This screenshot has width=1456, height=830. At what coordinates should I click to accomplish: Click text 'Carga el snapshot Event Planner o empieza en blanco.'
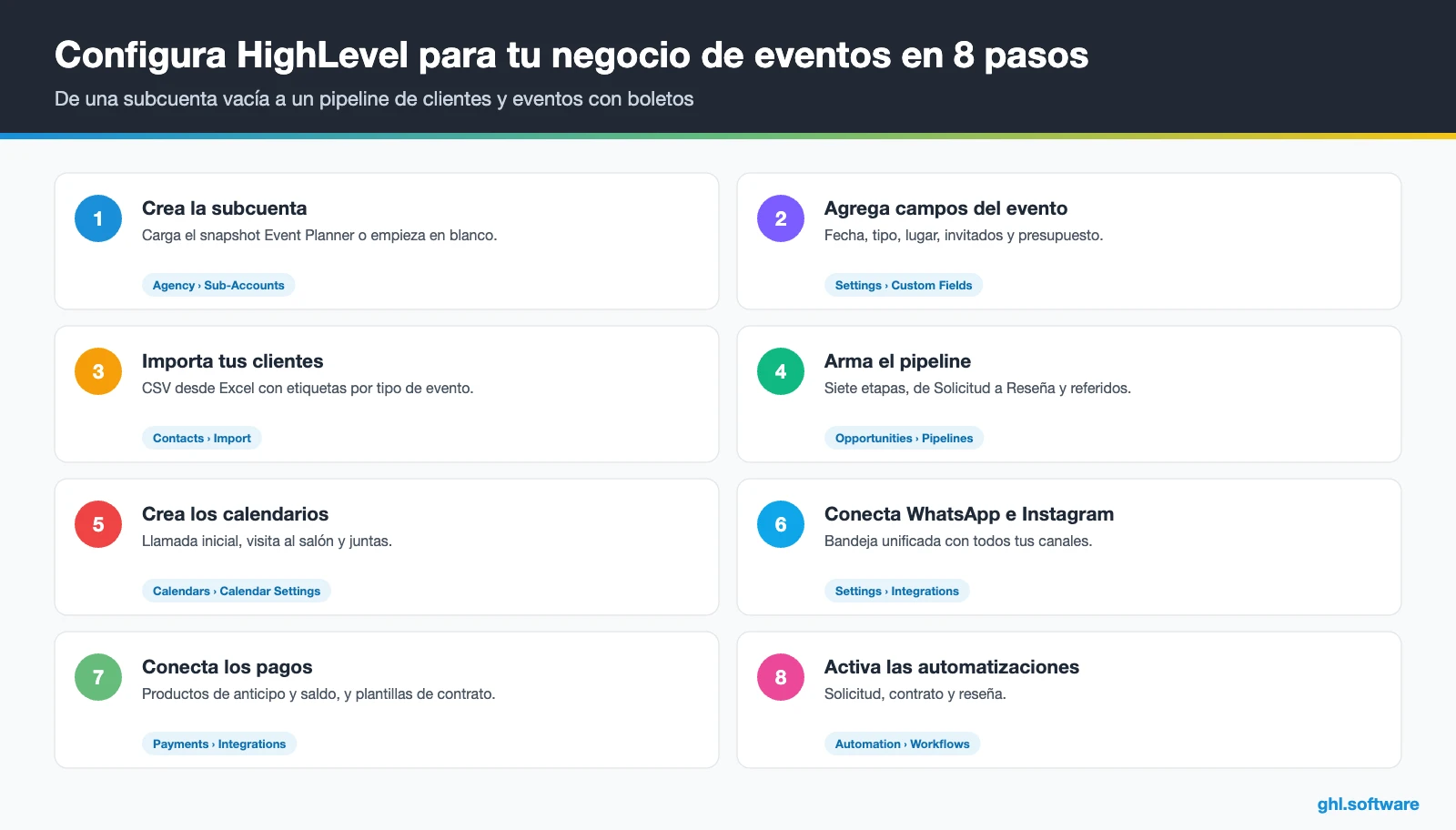click(319, 235)
